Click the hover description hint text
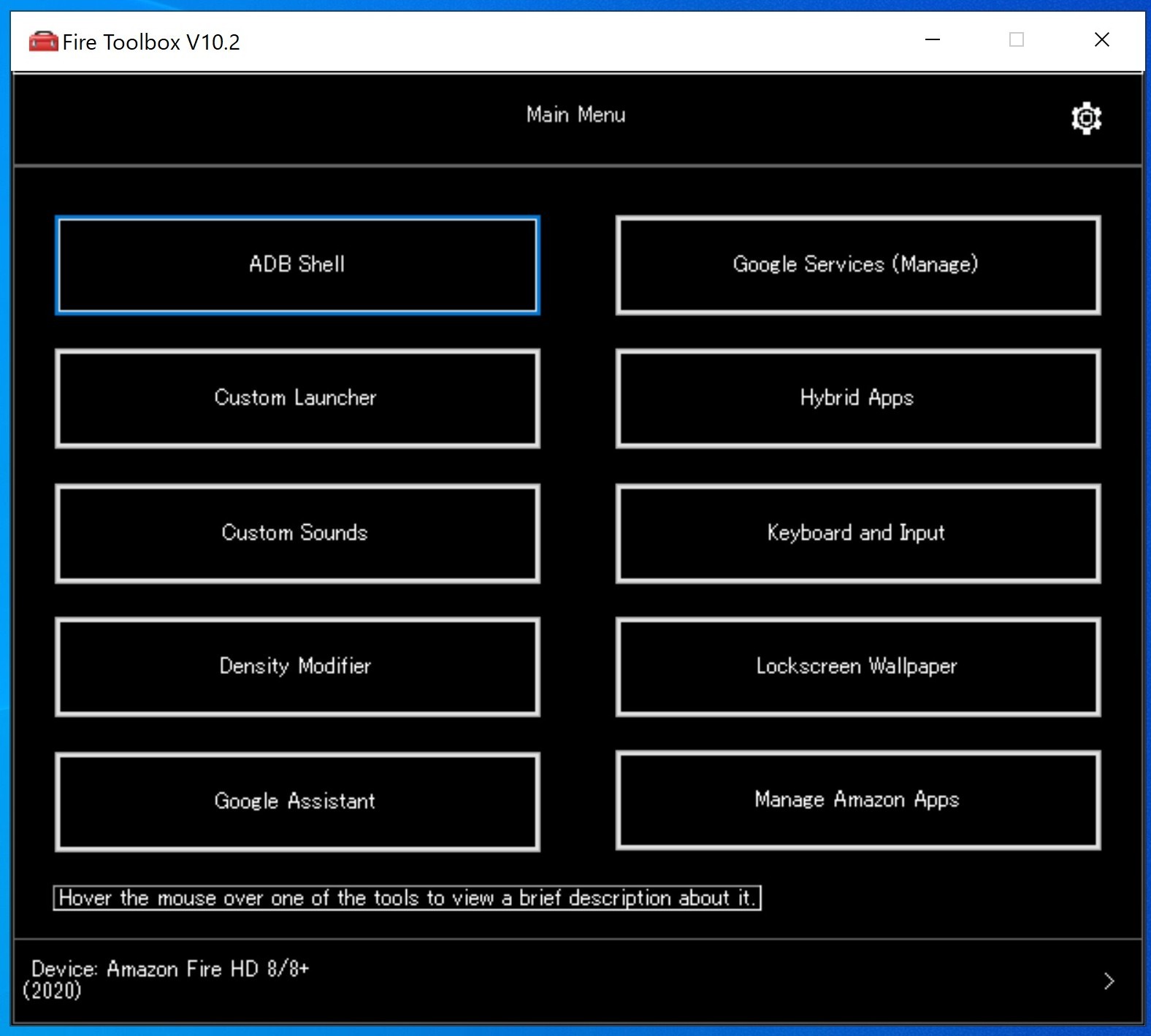1151x1036 pixels. point(407,898)
